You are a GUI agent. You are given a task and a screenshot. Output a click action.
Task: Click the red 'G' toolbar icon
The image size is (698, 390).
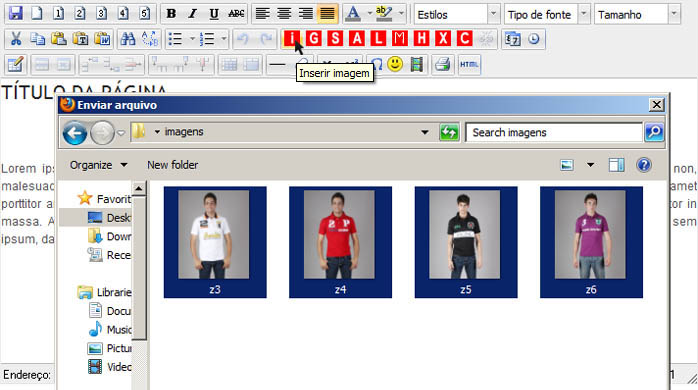[313, 39]
